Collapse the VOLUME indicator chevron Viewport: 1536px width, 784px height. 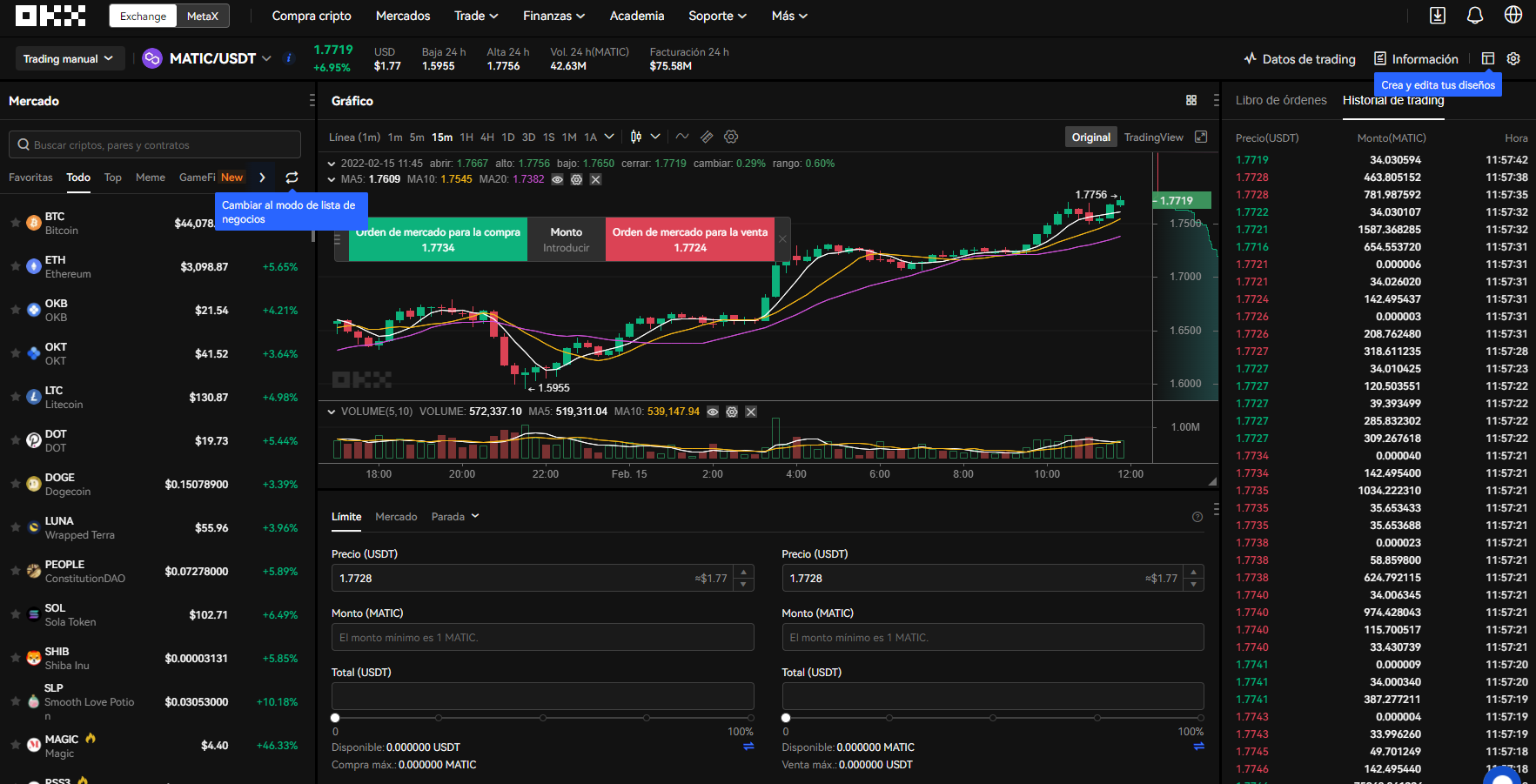click(x=332, y=412)
